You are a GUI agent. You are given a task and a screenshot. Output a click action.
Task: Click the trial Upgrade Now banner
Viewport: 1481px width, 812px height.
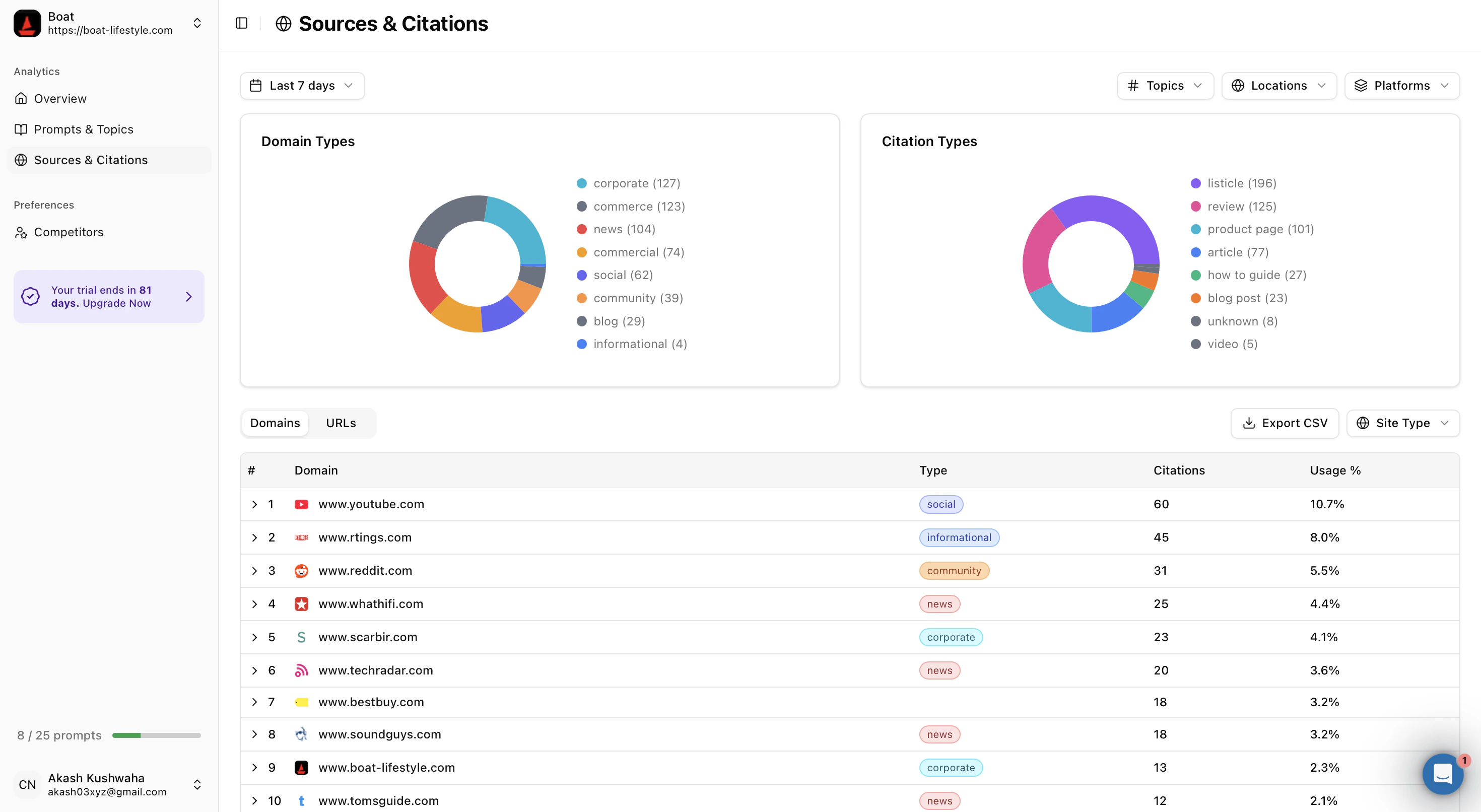pos(109,297)
